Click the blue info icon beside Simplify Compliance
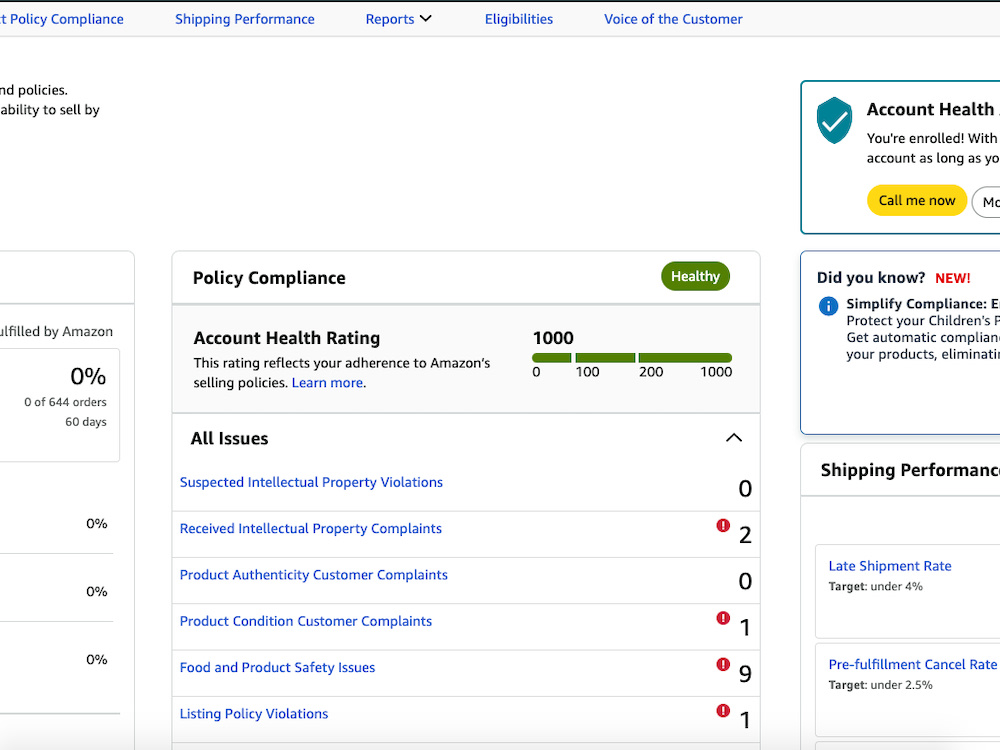1000x750 pixels. click(x=828, y=306)
